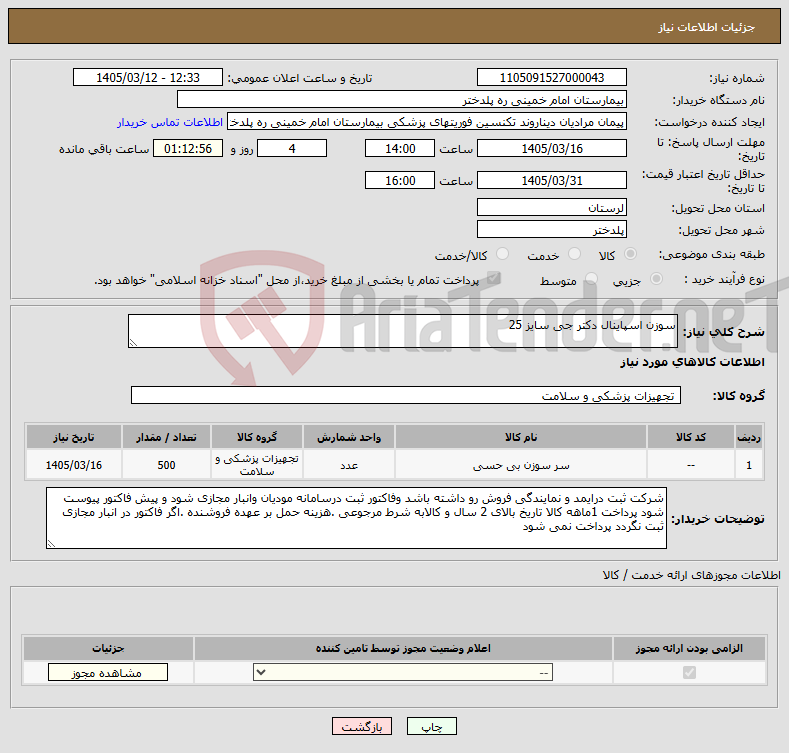This screenshot has width=789, height=753.
Task: Click the جزئیات column header
Action: click(108, 648)
